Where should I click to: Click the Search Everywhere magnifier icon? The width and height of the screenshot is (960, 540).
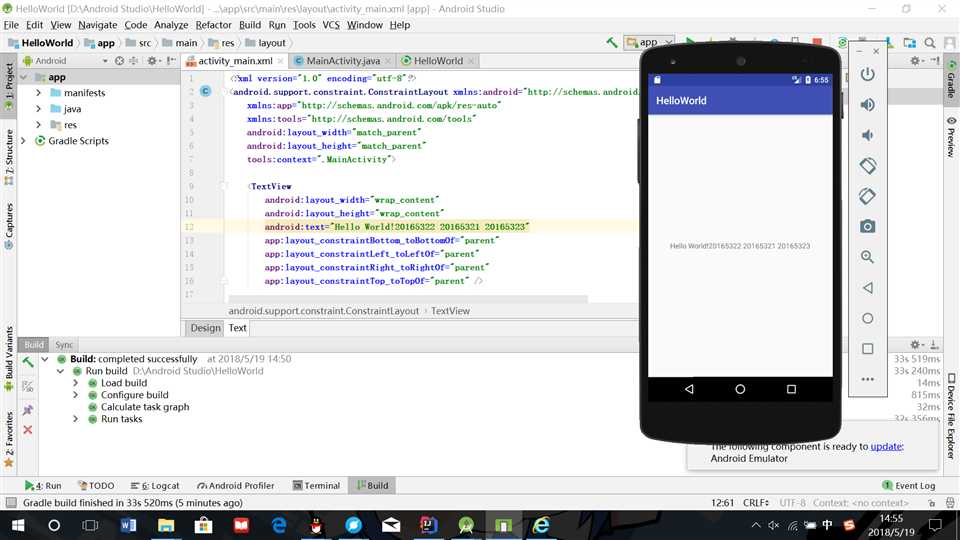tap(930, 42)
